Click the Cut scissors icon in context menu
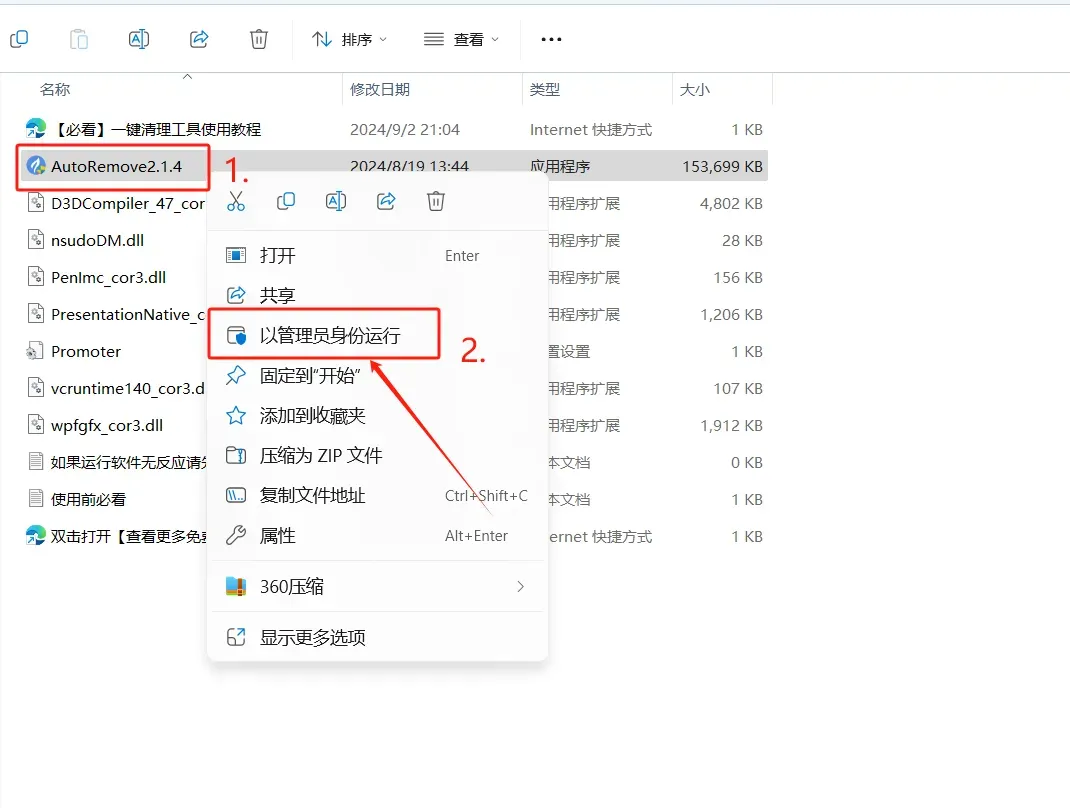The width and height of the screenshot is (1070, 808). pyautogui.click(x=236, y=201)
